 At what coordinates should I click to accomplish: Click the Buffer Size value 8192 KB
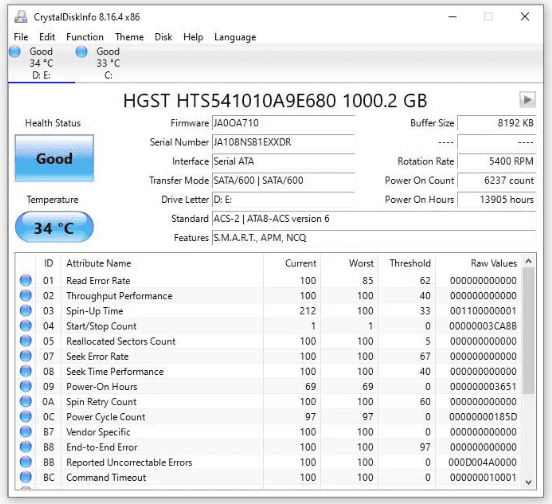click(497, 123)
